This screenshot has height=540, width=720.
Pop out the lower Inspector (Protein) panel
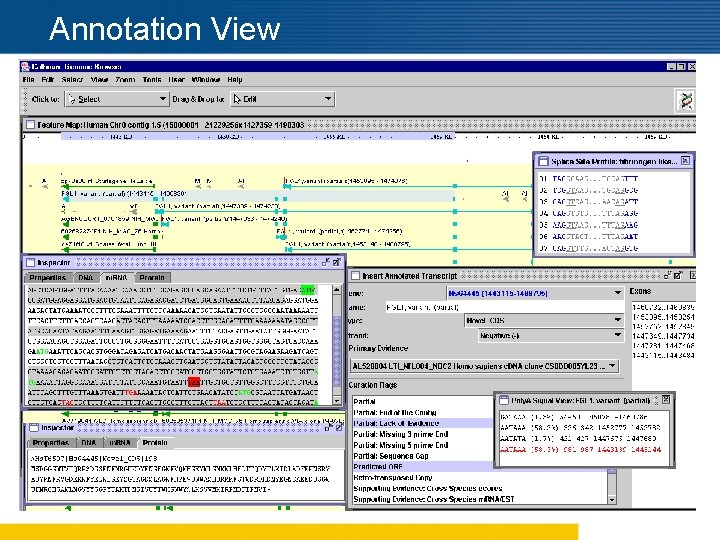[339, 428]
